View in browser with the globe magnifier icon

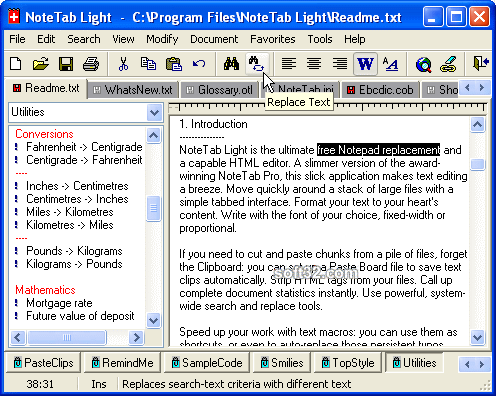(423, 64)
